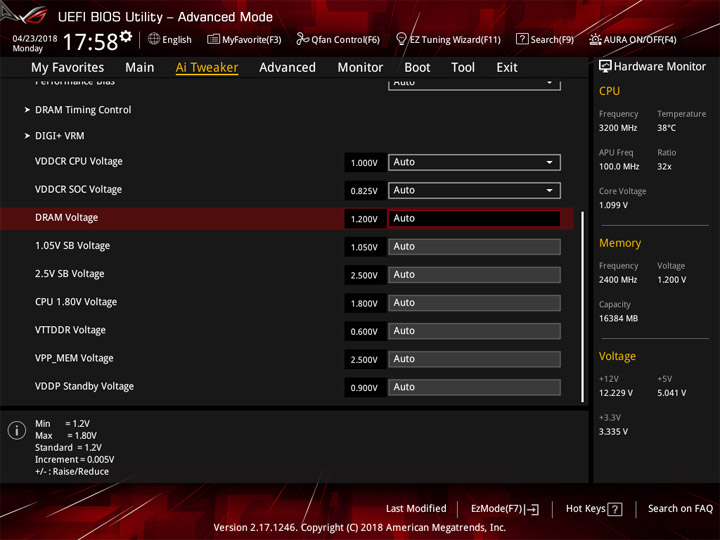Click the VPP_MEM Voltage input field
720x540 pixels.
coord(474,359)
